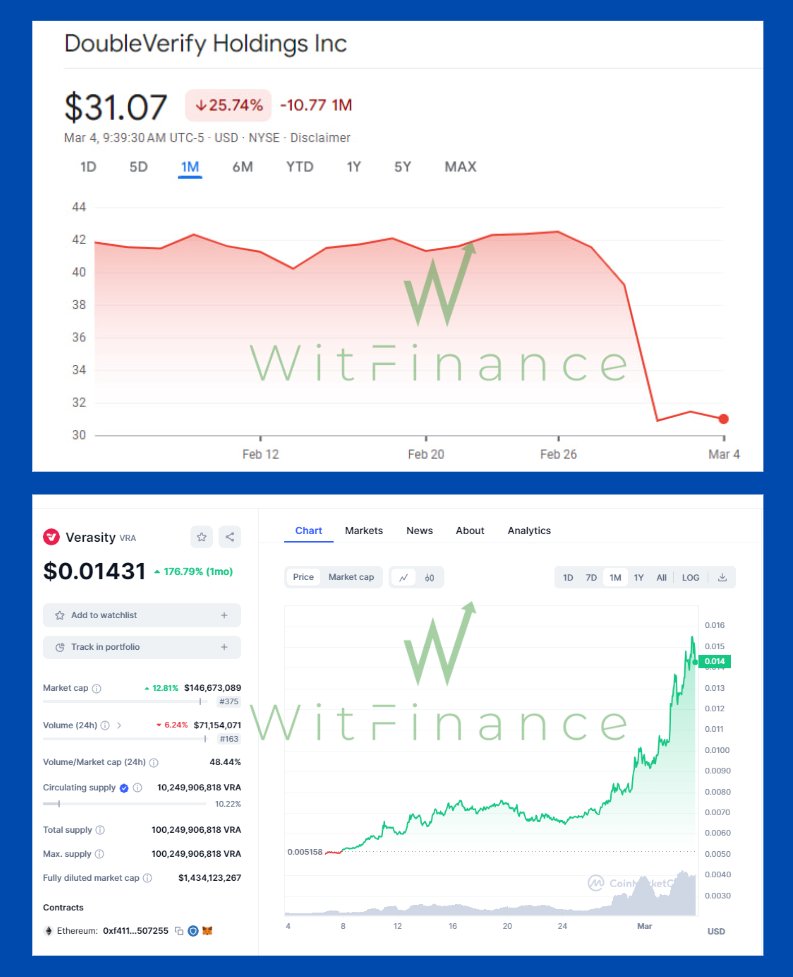Select MAX tab on DoubleVerify chart

[x=460, y=166]
